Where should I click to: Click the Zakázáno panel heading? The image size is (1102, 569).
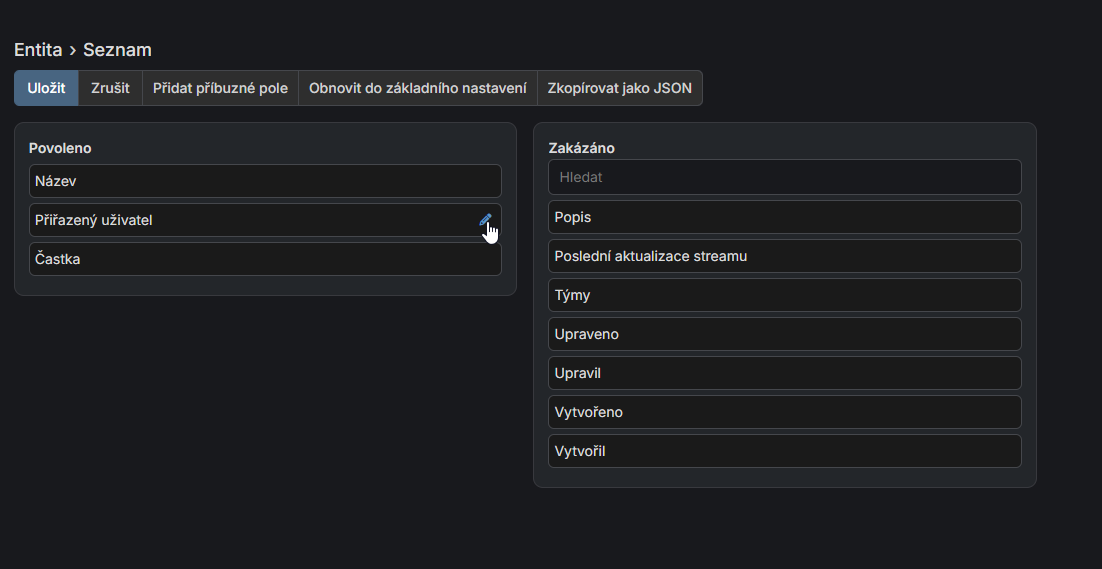click(x=581, y=148)
